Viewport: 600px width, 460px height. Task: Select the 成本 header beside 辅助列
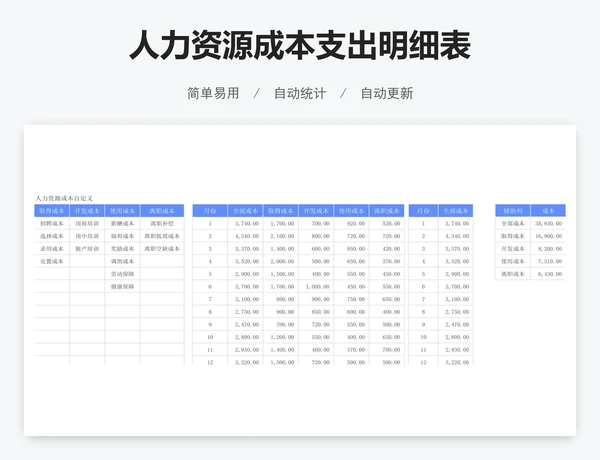[548, 211]
